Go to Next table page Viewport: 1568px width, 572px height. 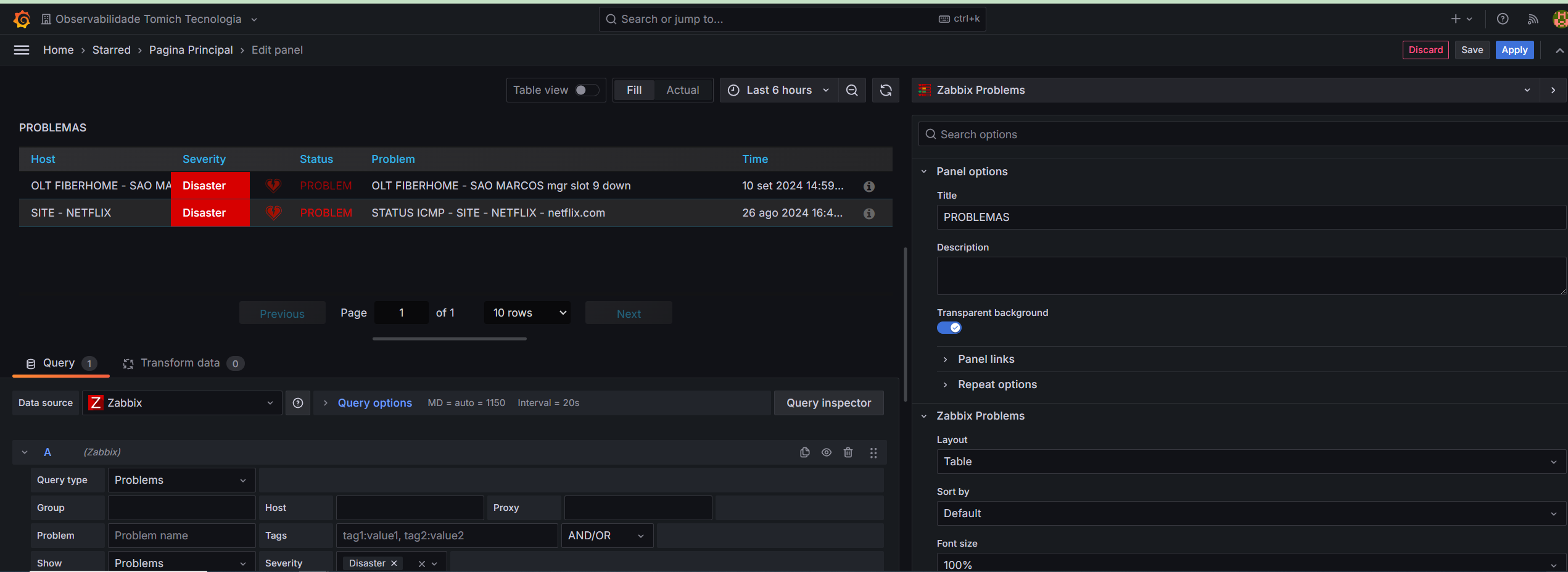629,313
